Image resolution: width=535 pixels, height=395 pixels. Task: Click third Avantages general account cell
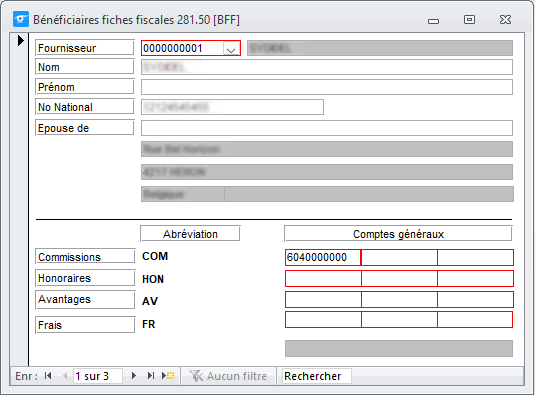475,299
